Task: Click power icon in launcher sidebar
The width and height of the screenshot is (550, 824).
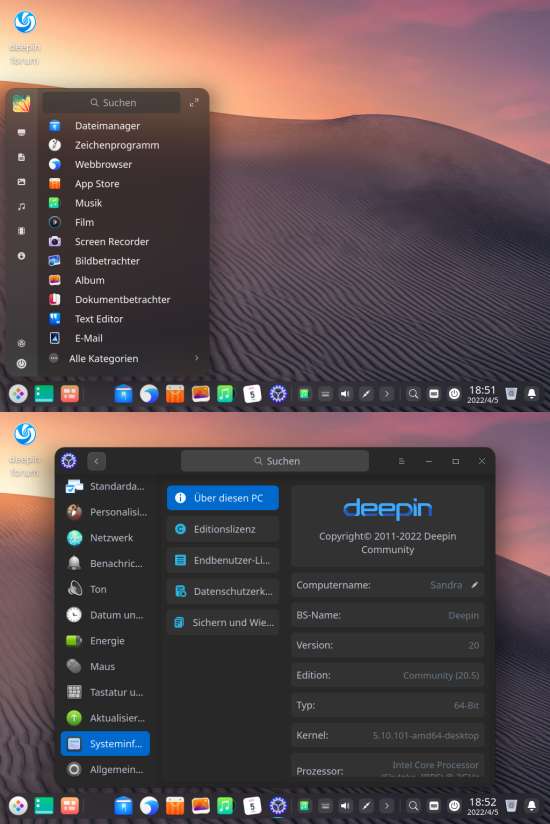Action: coord(22,364)
